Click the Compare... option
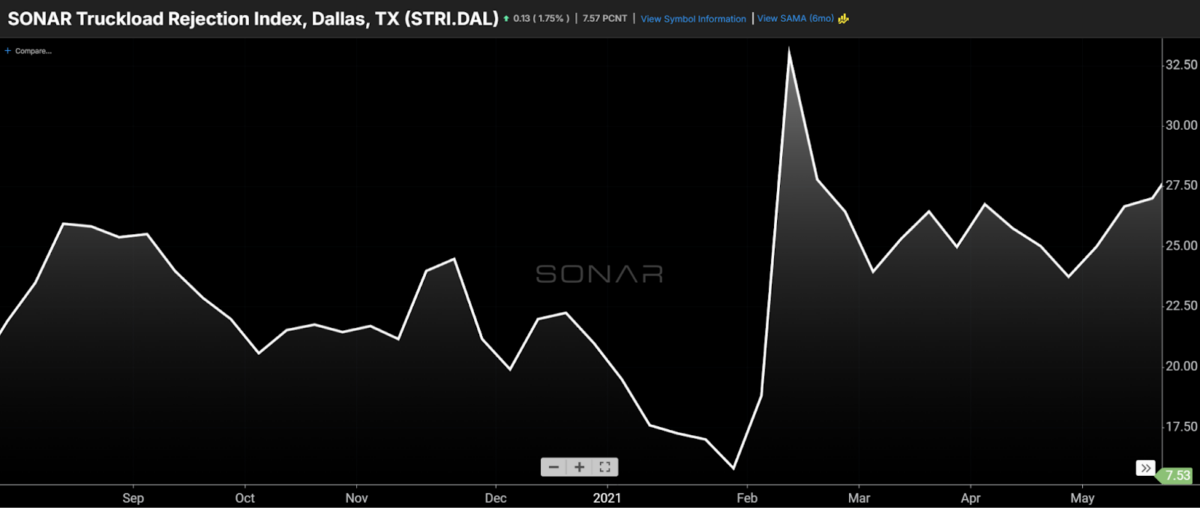Screen dimensions: 1200x508 [x=33, y=50]
